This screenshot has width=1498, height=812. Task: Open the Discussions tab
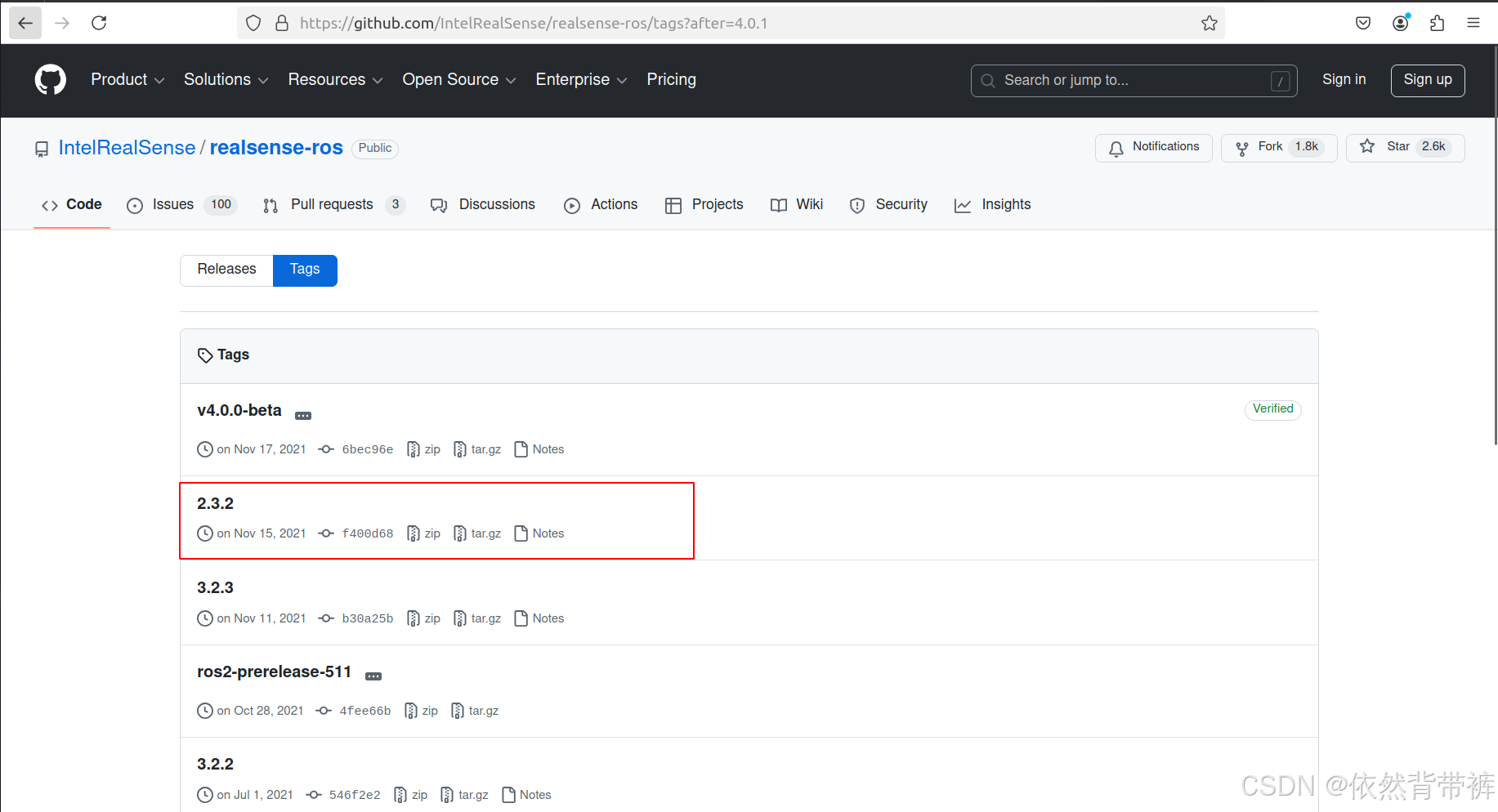483,205
